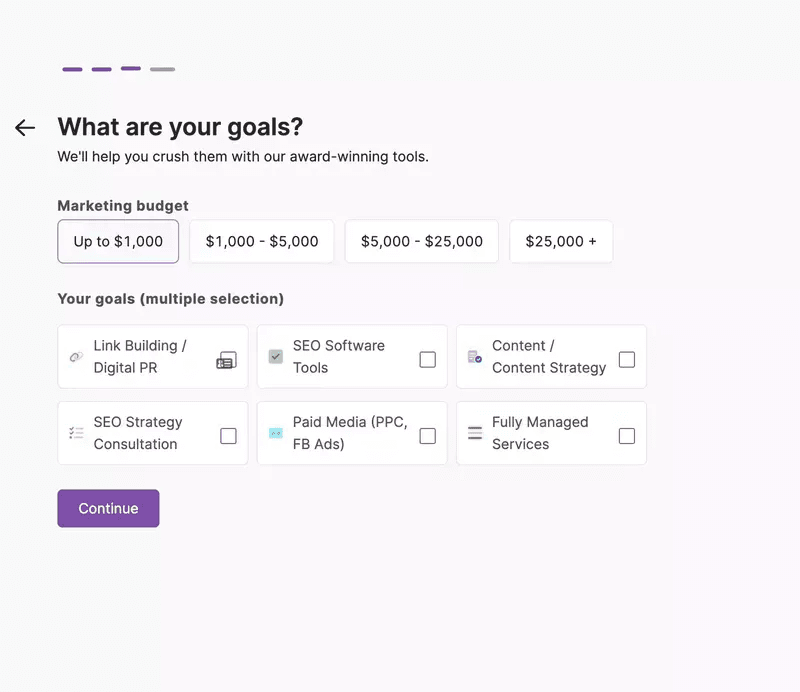Click the back arrow beside the heading
Viewport: 800px width, 692px height.
(24, 127)
